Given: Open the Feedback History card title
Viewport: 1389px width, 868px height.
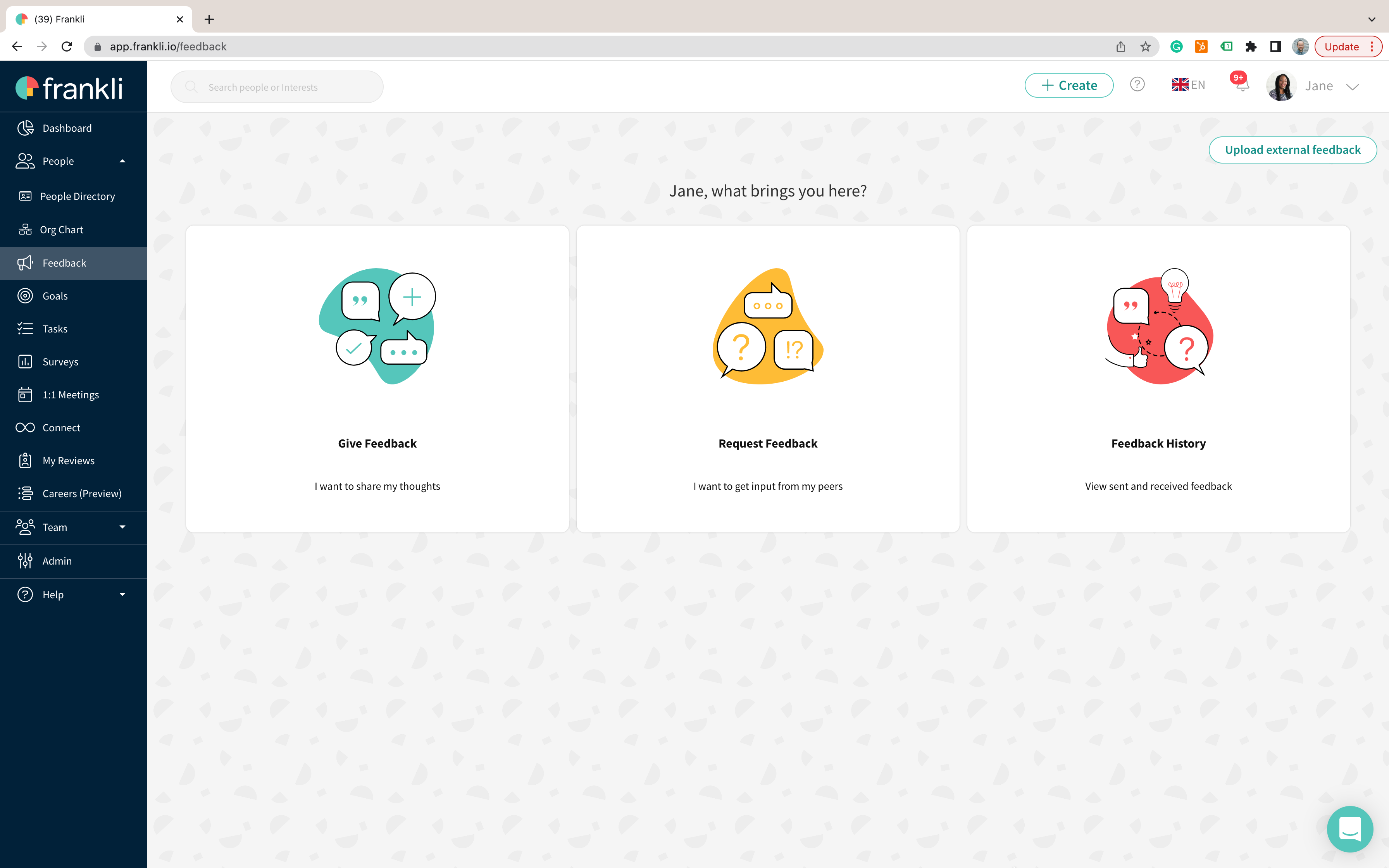Looking at the screenshot, I should point(1158,443).
